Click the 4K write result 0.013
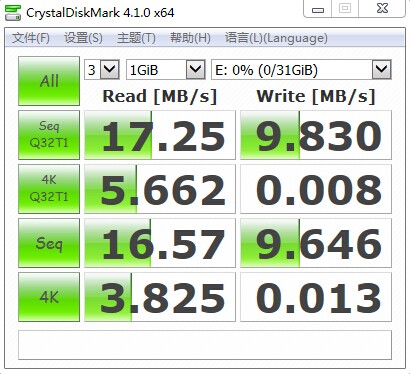Screen dimensions: 410x374 (316, 297)
